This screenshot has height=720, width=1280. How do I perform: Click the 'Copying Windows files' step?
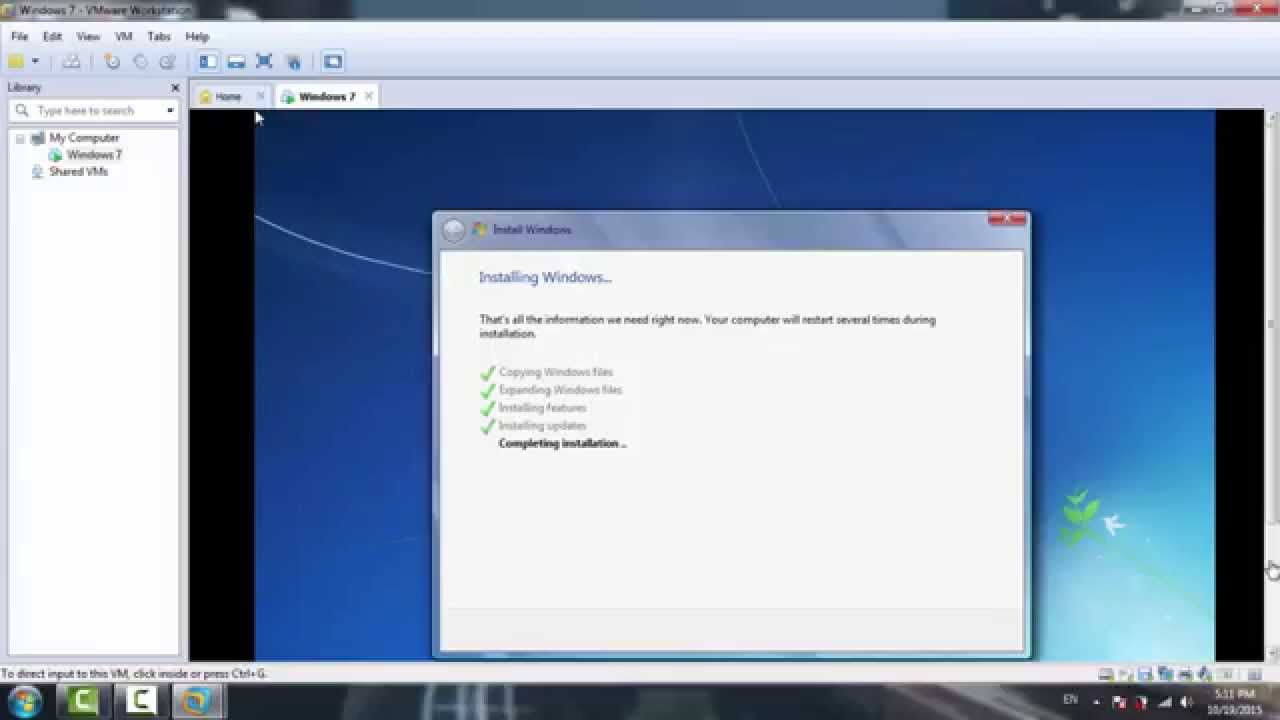[556, 372]
